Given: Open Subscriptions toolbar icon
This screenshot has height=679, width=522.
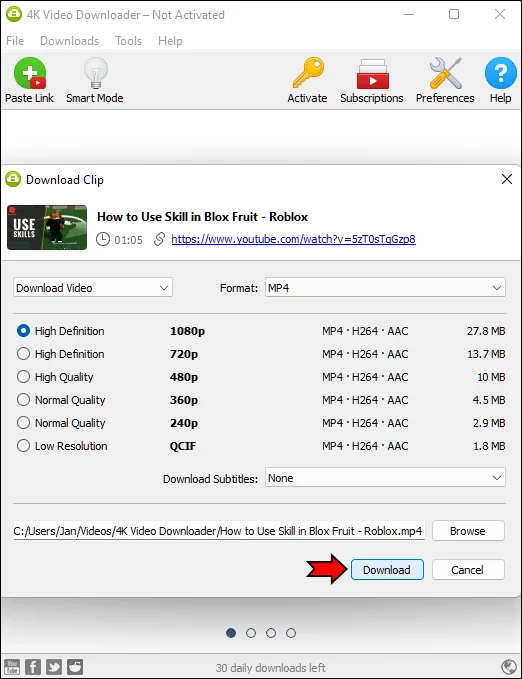Looking at the screenshot, I should coord(372,74).
